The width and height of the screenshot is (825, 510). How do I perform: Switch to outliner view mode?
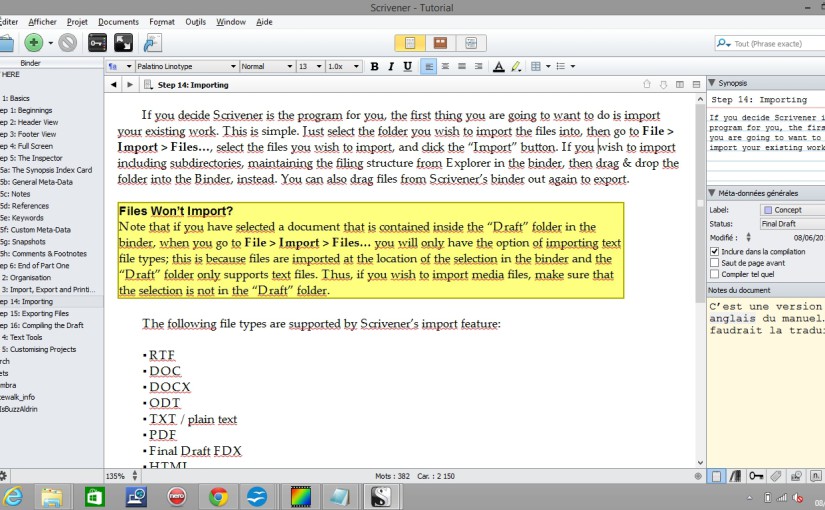[x=471, y=43]
